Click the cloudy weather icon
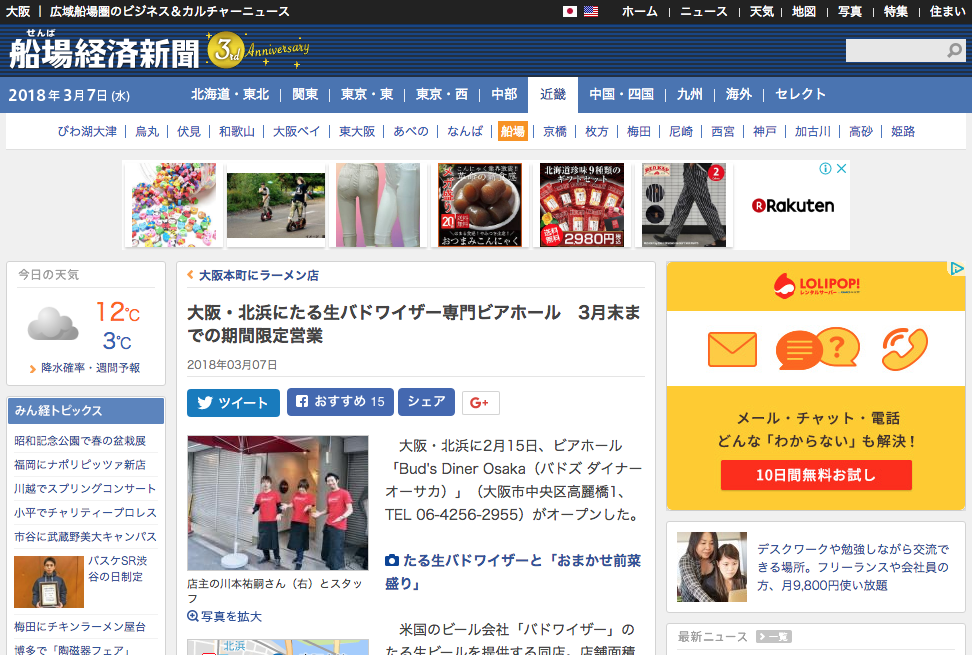The width and height of the screenshot is (972, 655). [x=53, y=324]
